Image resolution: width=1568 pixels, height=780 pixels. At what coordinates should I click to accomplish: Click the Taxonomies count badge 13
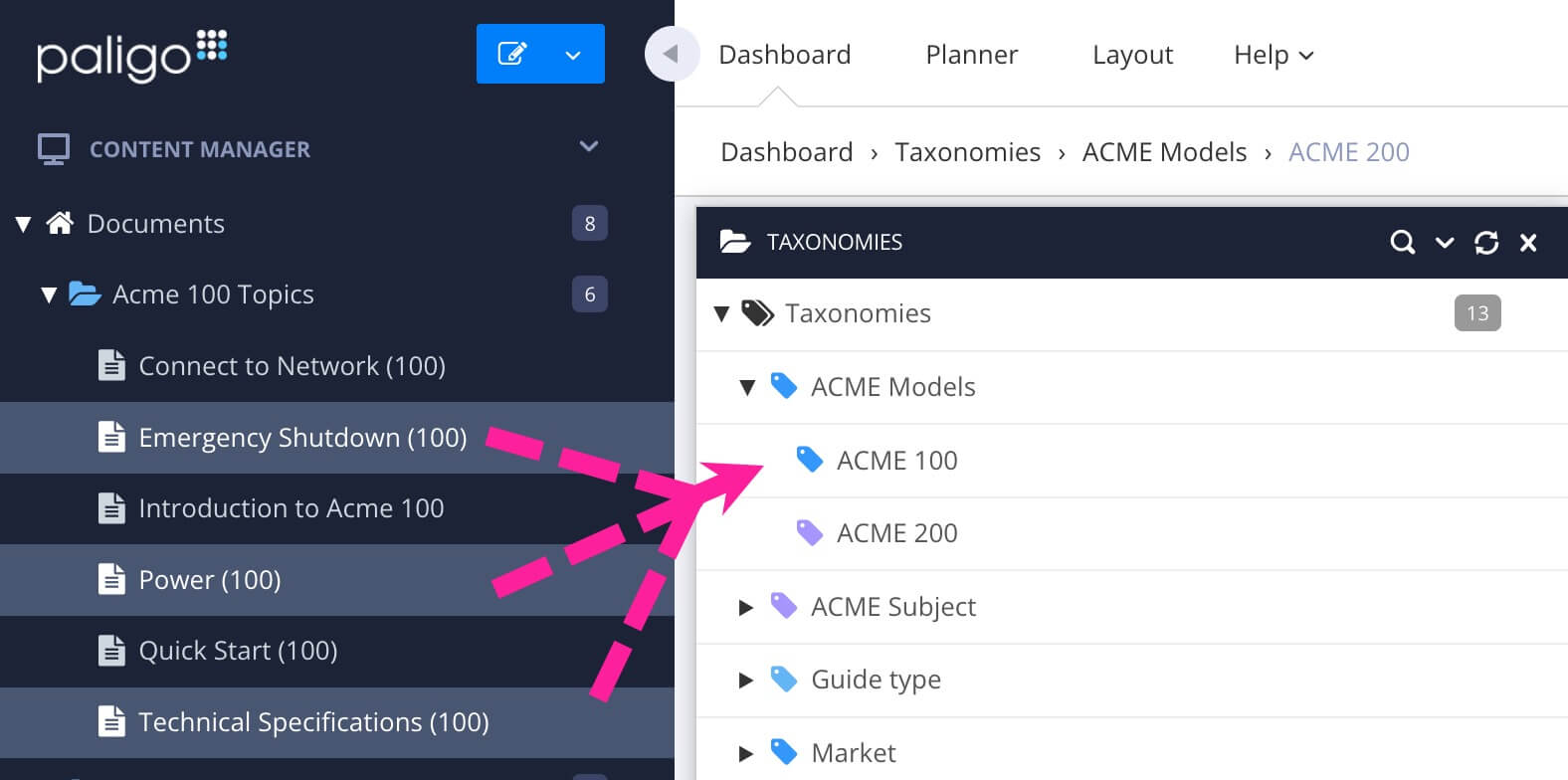point(1477,313)
